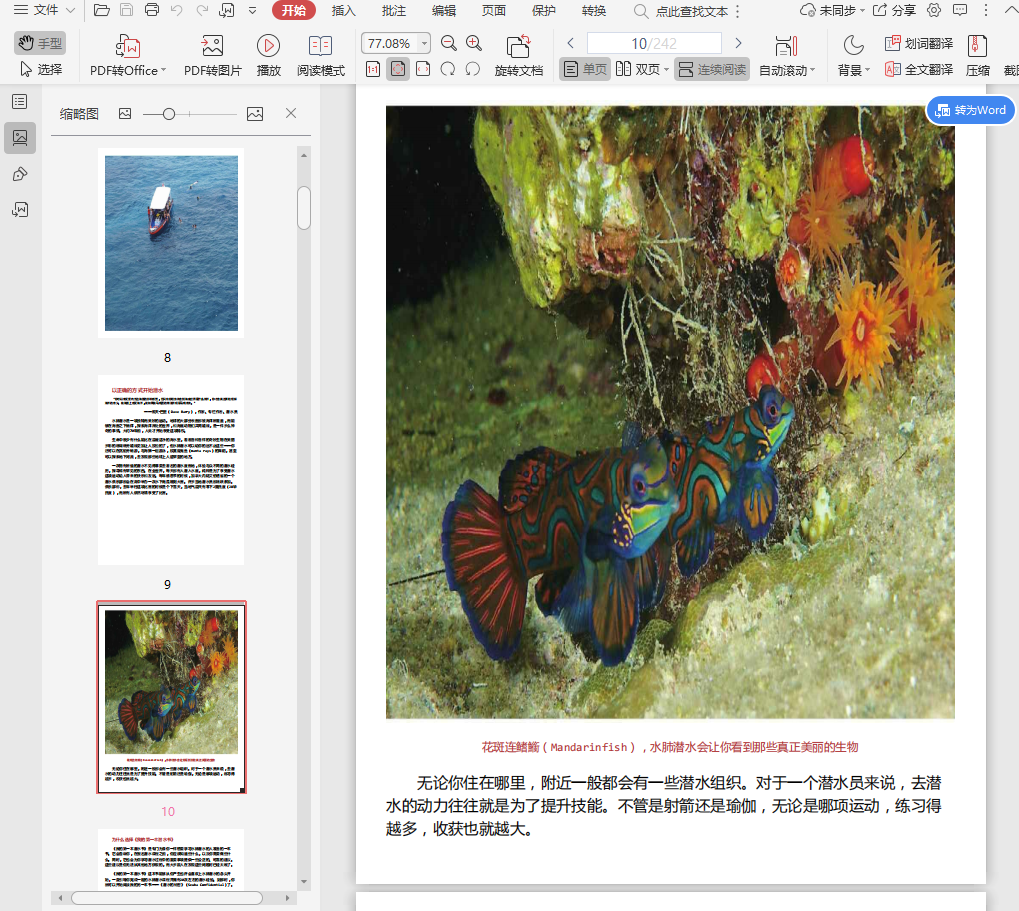Click 全文翻译 full text translation
1019x911 pixels.
(x=918, y=70)
